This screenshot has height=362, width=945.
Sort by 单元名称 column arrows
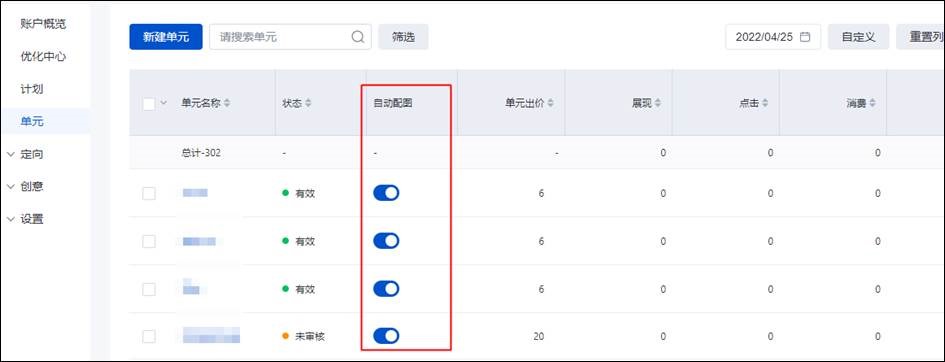tap(227, 103)
